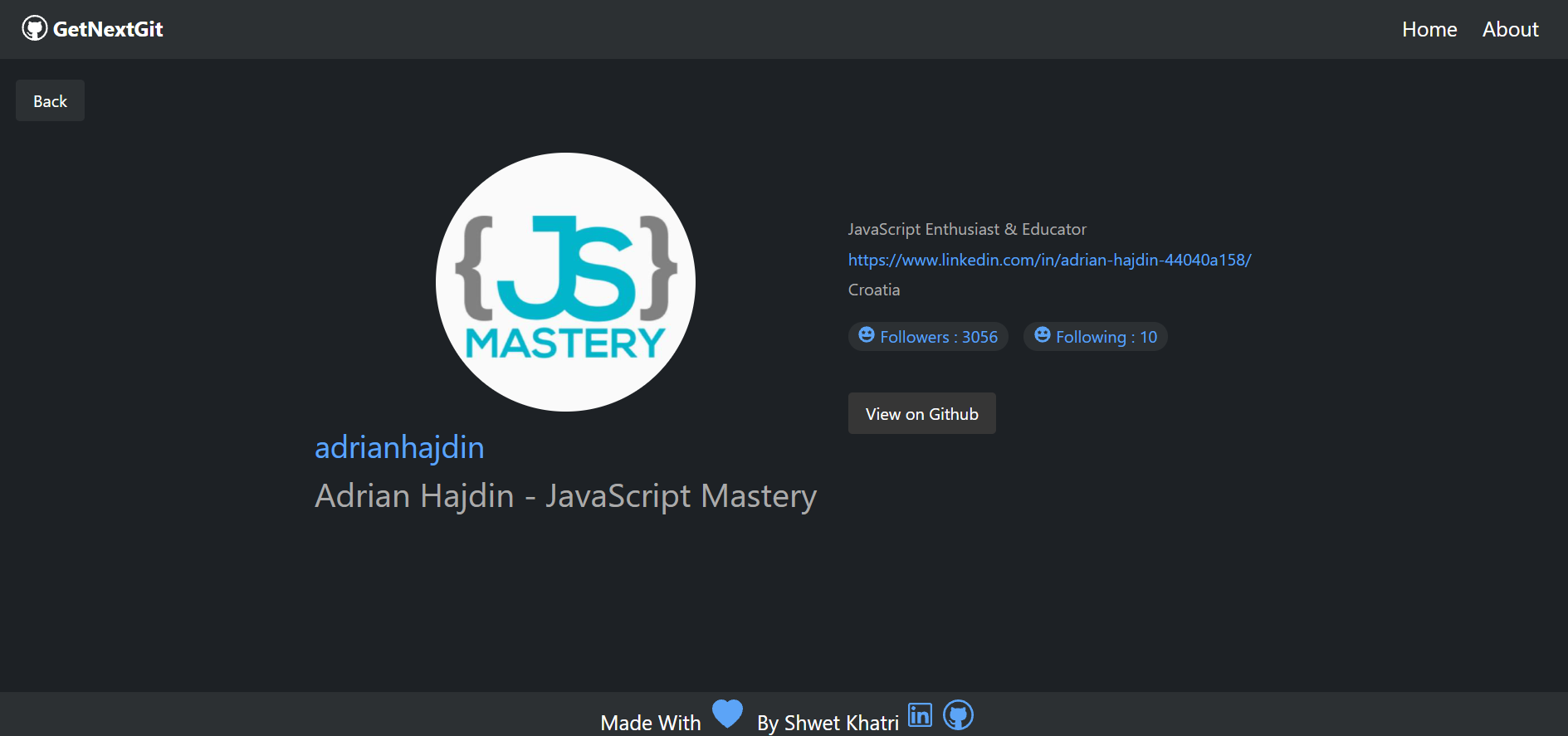Open the adrianhajdin username link
The image size is (1568, 736).
[399, 447]
